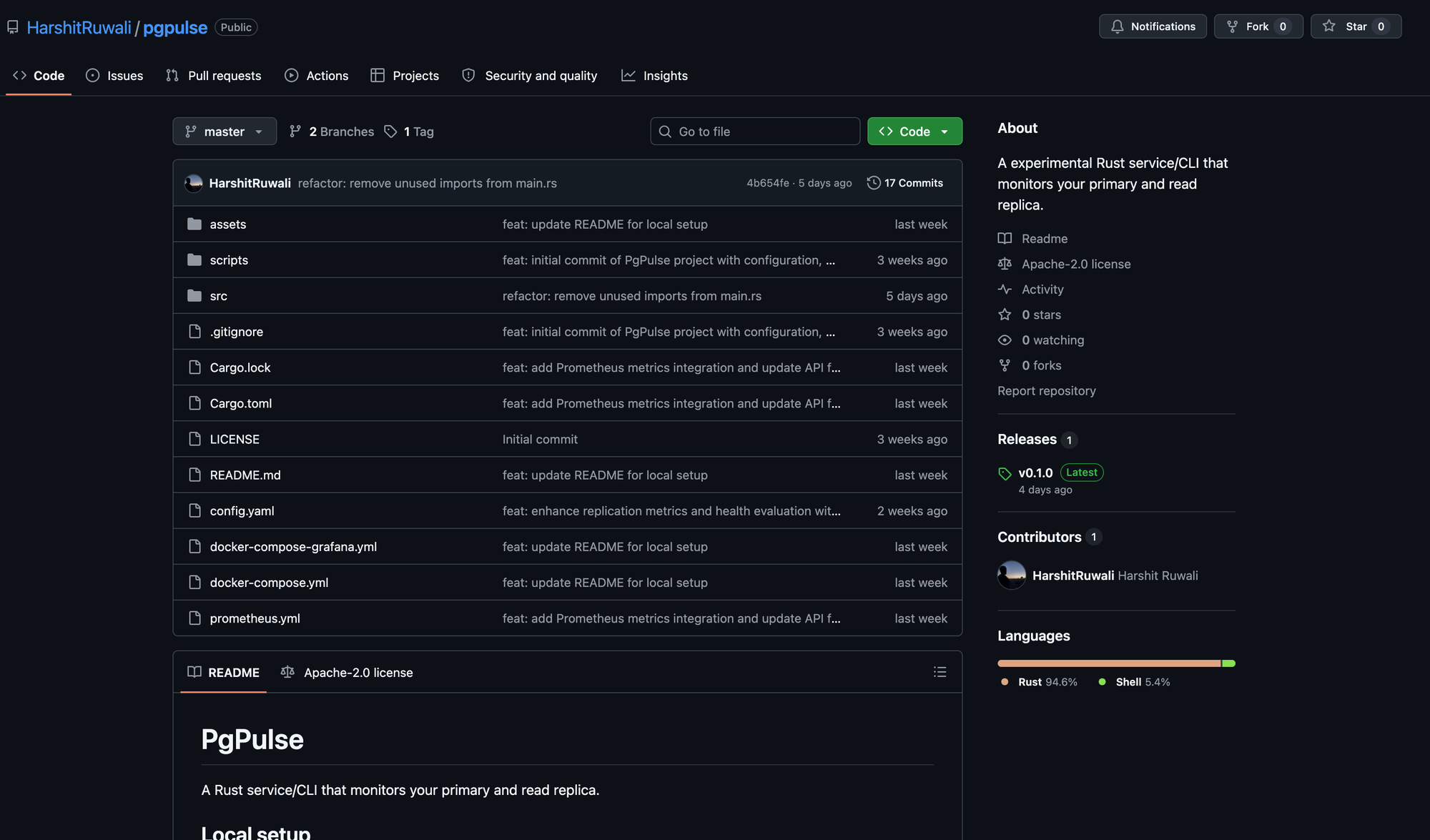
Task: Click the pulse icon beside Activity
Action: pyautogui.click(x=1005, y=290)
